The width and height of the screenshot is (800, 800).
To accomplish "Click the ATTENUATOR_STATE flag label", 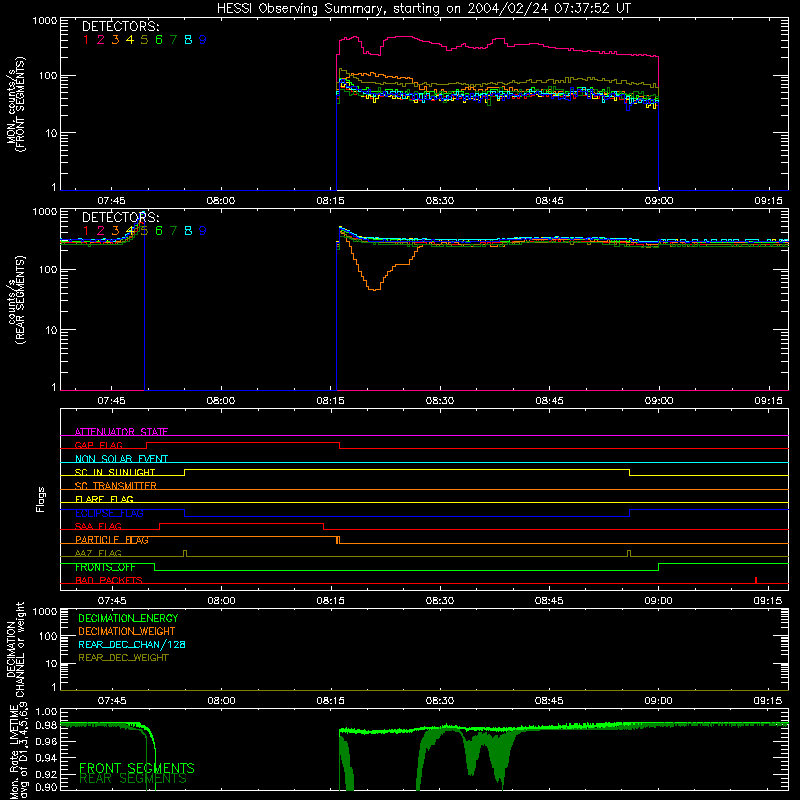I will 121,432.
